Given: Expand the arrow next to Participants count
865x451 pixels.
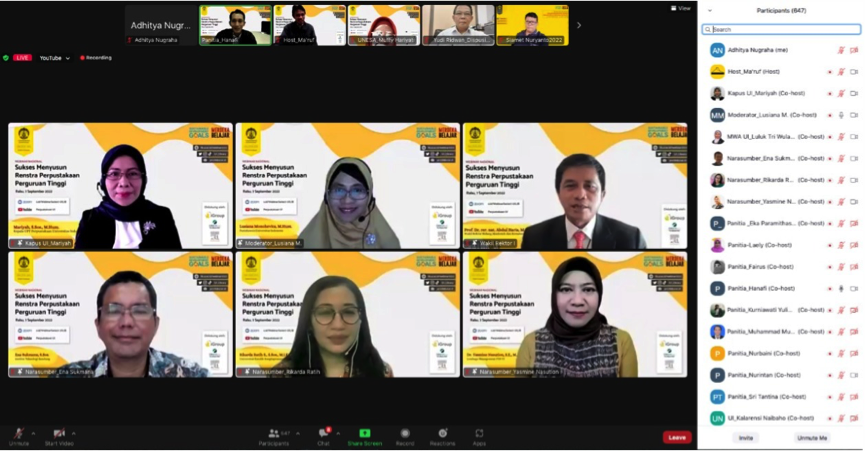Looking at the screenshot, I should [297, 433].
